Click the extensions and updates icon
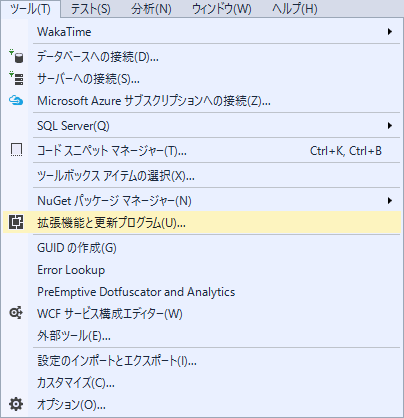The height and width of the screenshot is (418, 404). point(16,222)
